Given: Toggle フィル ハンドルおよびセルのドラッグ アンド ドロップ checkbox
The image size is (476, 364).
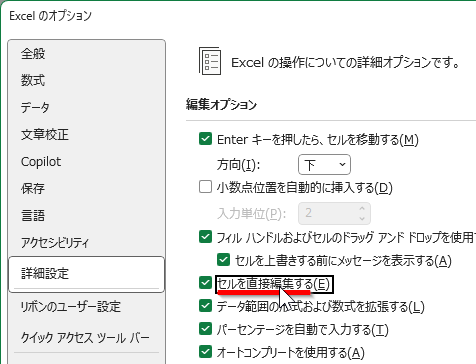Looking at the screenshot, I should [205, 237].
